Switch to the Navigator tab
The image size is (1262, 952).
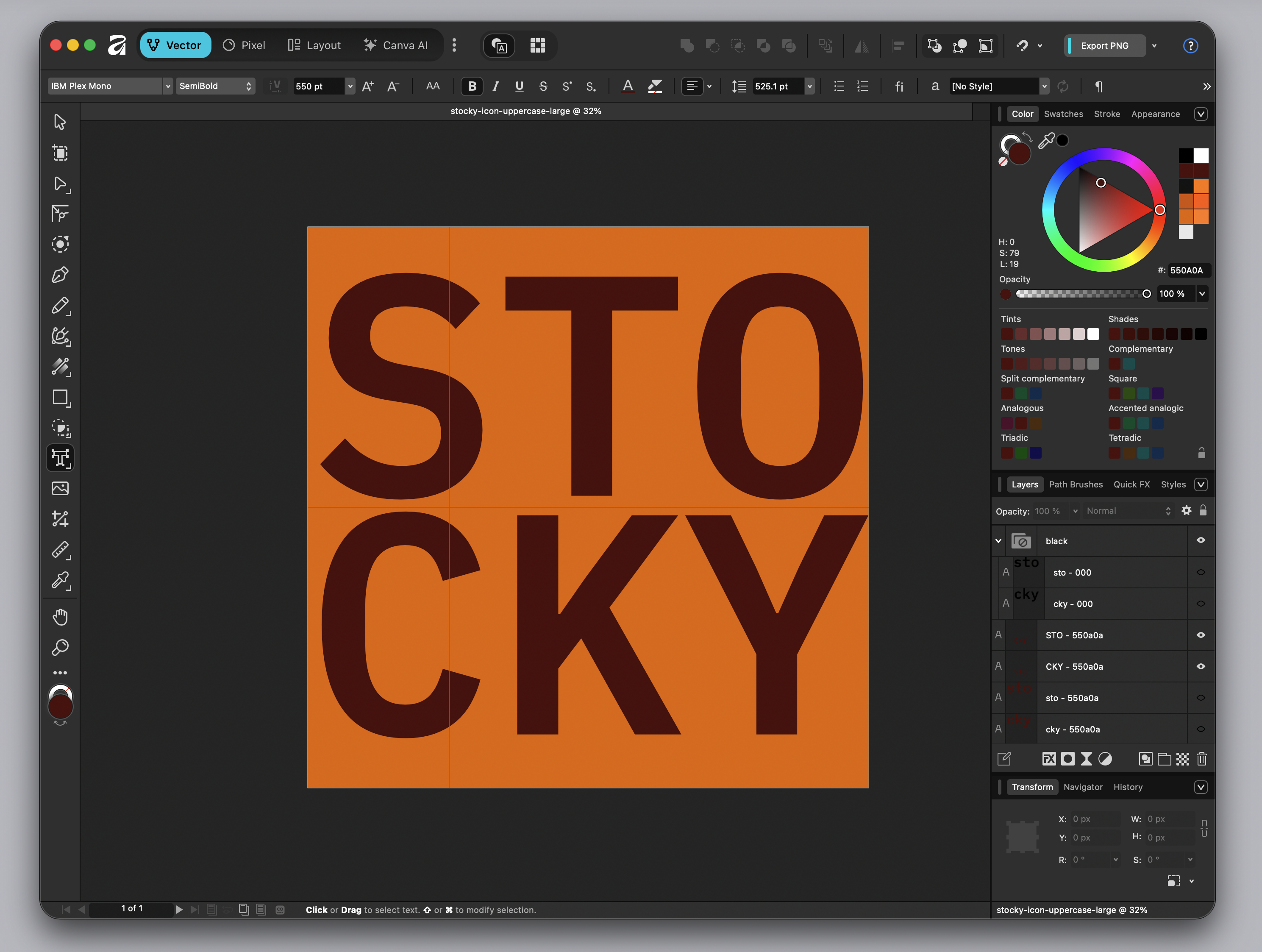pos(1083,787)
